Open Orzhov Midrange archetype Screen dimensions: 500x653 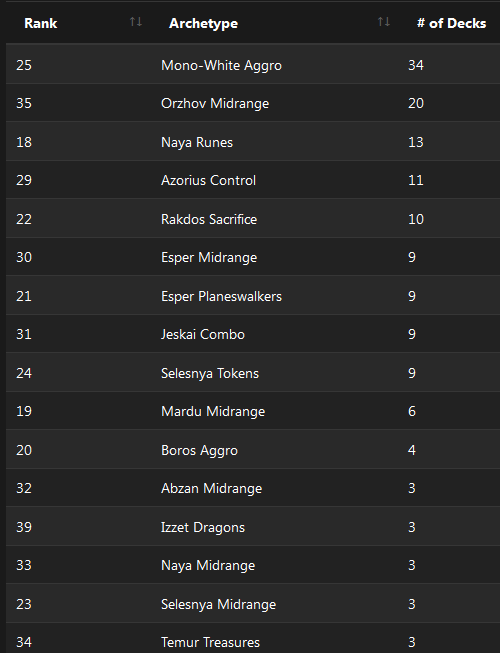215,103
